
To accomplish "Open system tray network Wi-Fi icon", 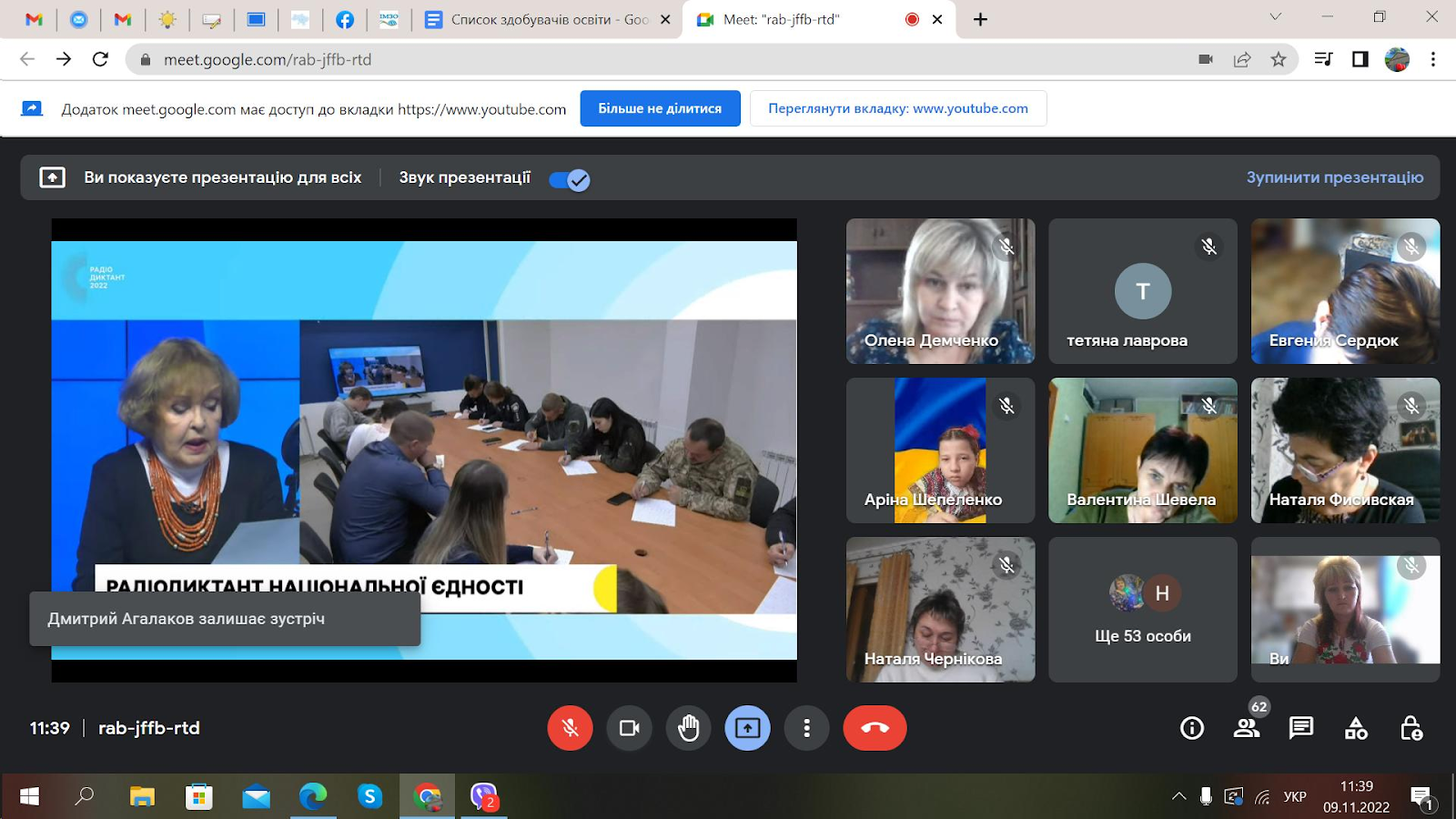I will (x=1262, y=796).
